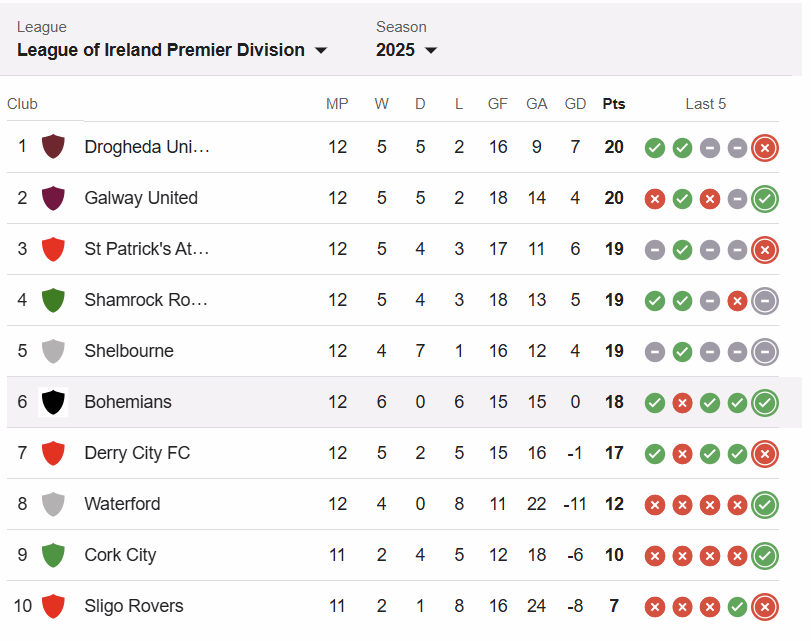Click Sligo Rovers' single green win icon
The width and height of the screenshot is (811, 641).
[737, 607]
